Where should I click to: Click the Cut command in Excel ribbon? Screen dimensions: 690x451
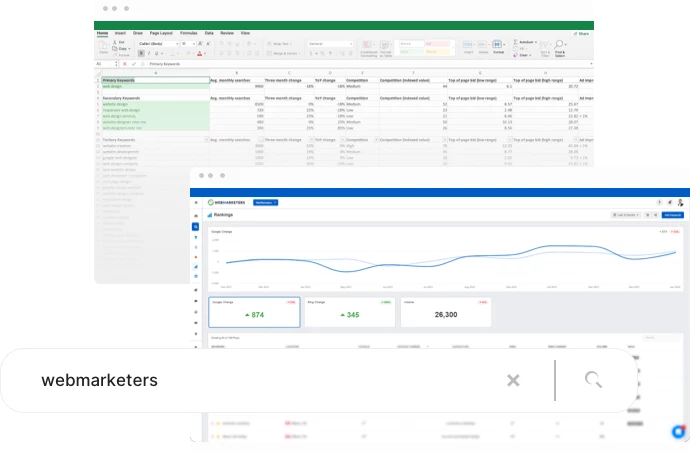click(119, 42)
